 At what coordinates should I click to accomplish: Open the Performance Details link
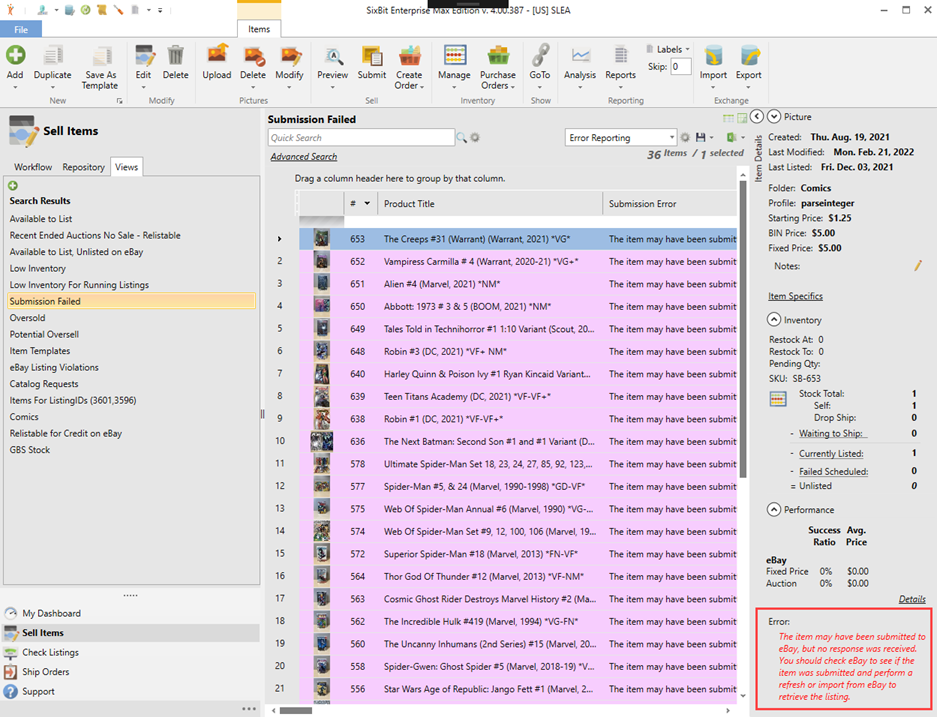click(x=912, y=599)
